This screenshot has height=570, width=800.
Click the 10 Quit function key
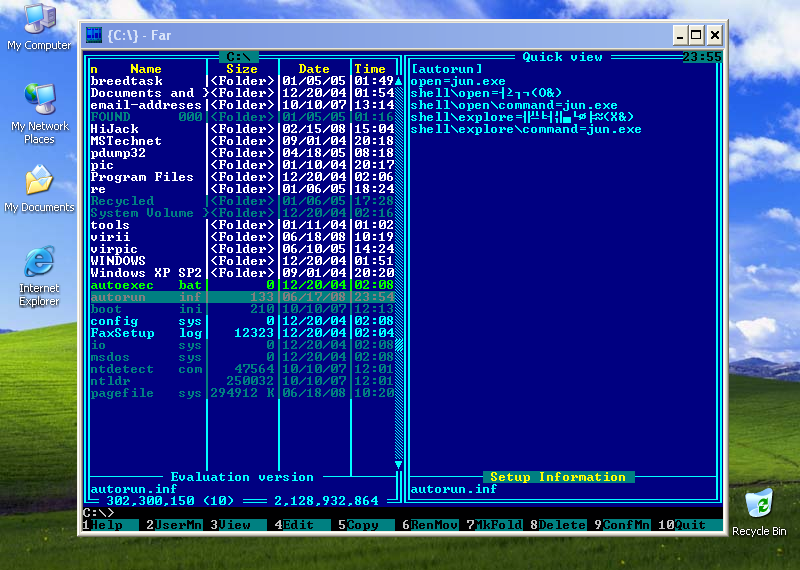click(690, 525)
